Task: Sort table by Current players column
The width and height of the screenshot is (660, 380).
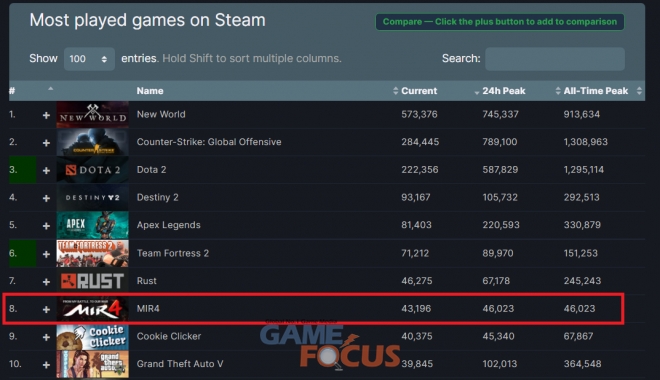Action: (419, 91)
